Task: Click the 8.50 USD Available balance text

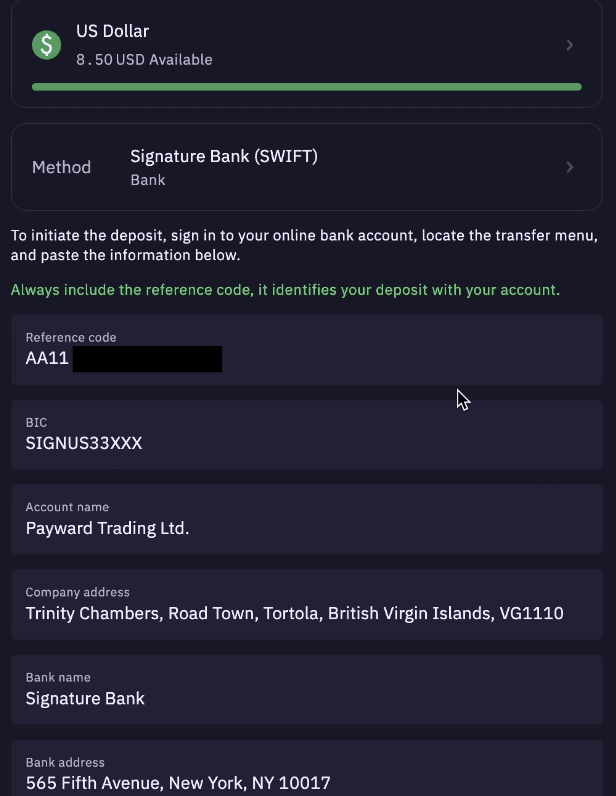Action: (x=144, y=60)
